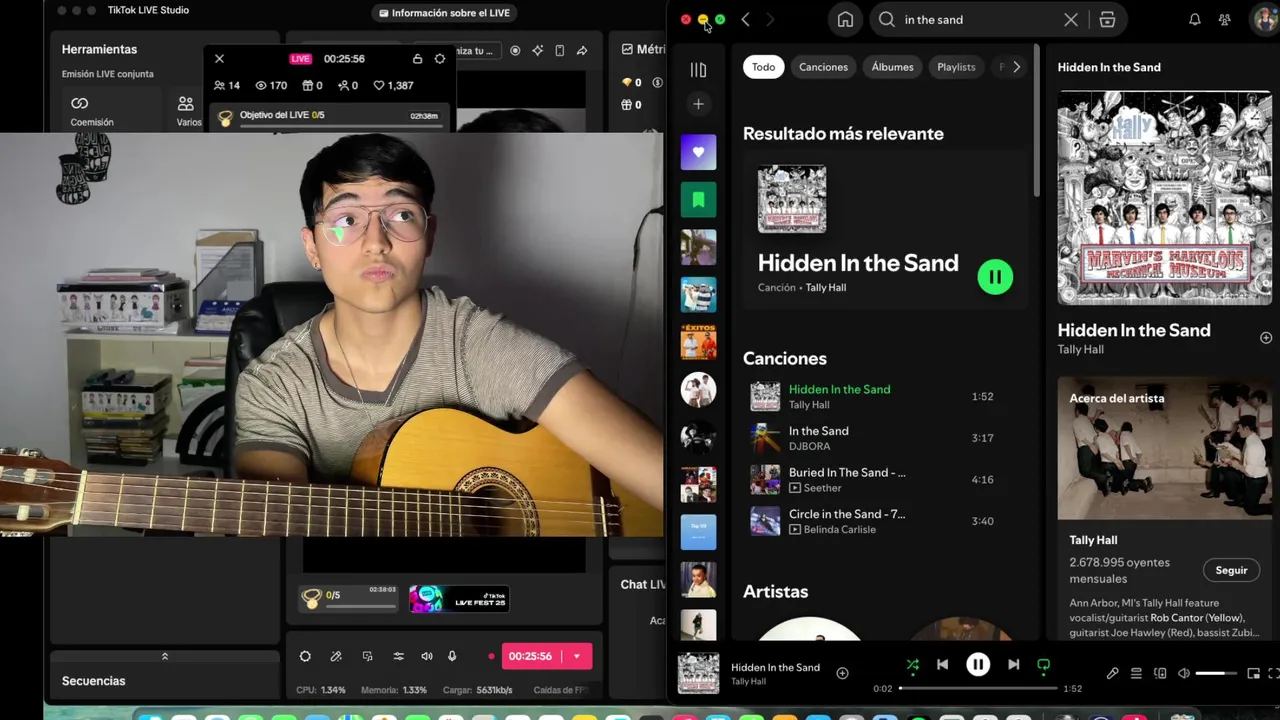
Task: Click the phone icon in TikTok toolbar
Action: tap(560, 50)
